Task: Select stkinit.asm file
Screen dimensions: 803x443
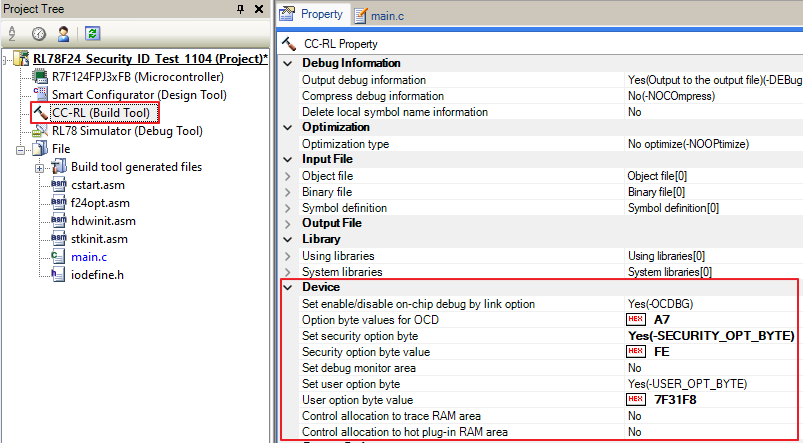Action: (99, 239)
